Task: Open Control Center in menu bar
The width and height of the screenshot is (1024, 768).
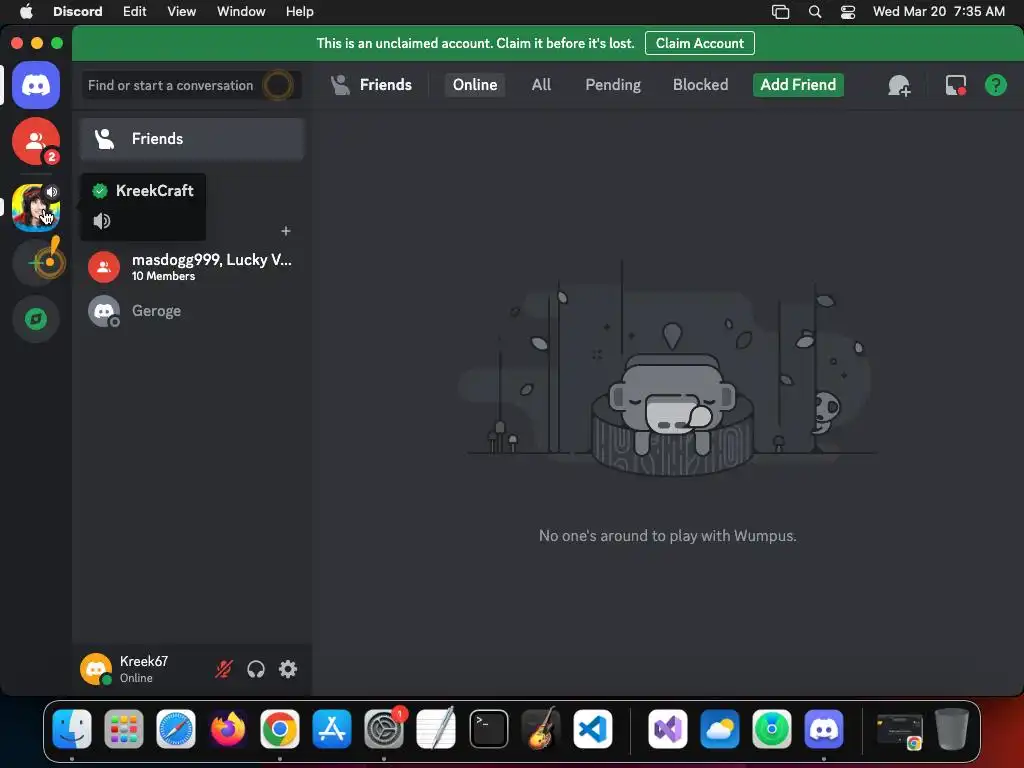Action: click(848, 12)
